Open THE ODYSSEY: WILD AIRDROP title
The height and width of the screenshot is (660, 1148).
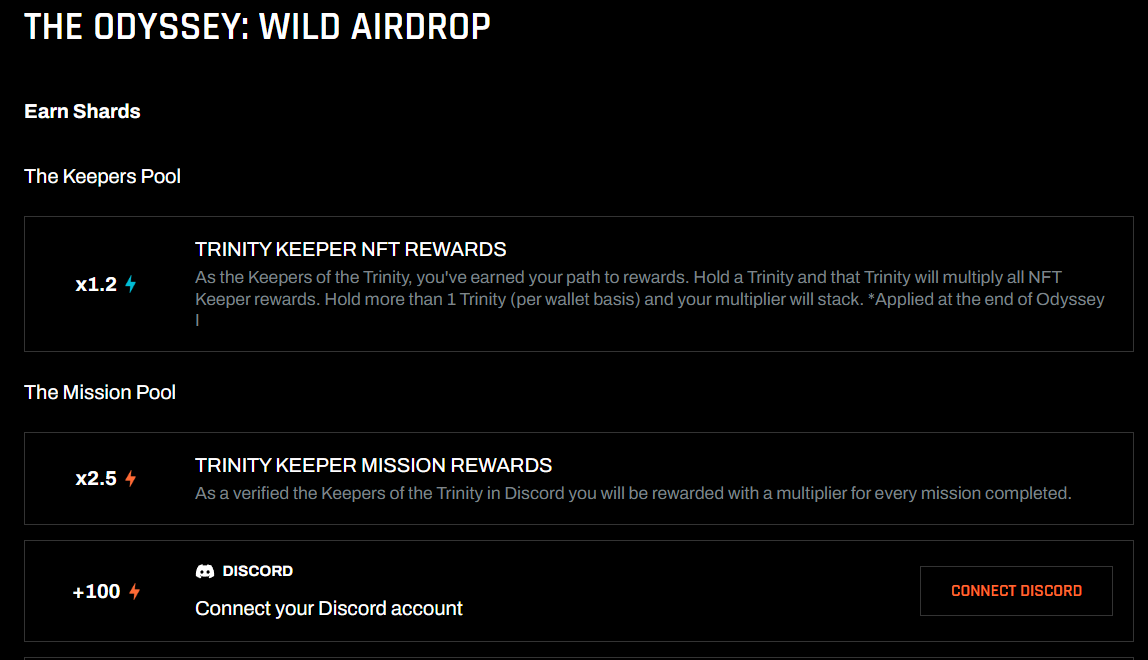point(257,26)
